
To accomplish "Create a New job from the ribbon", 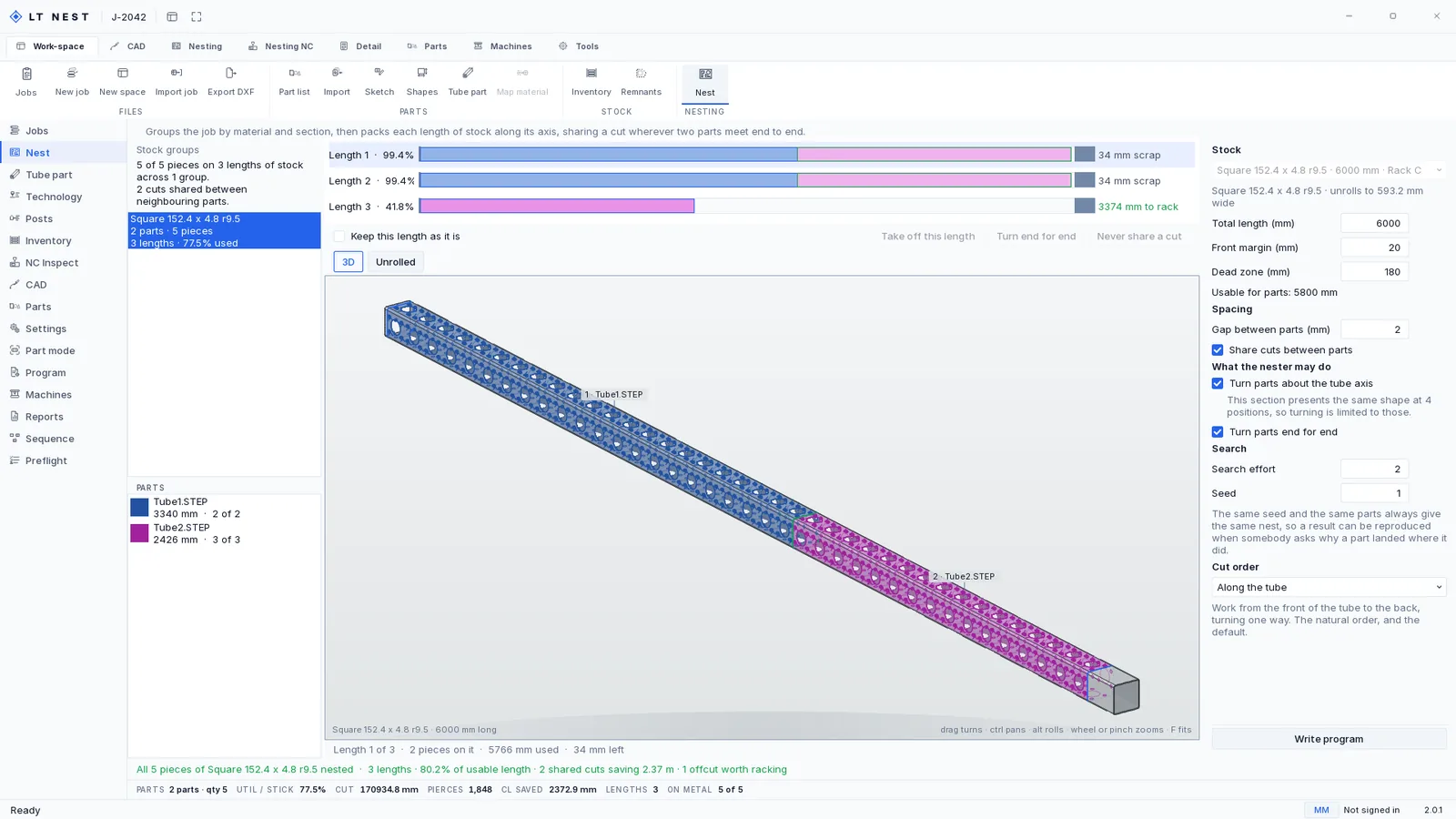I will click(72, 81).
